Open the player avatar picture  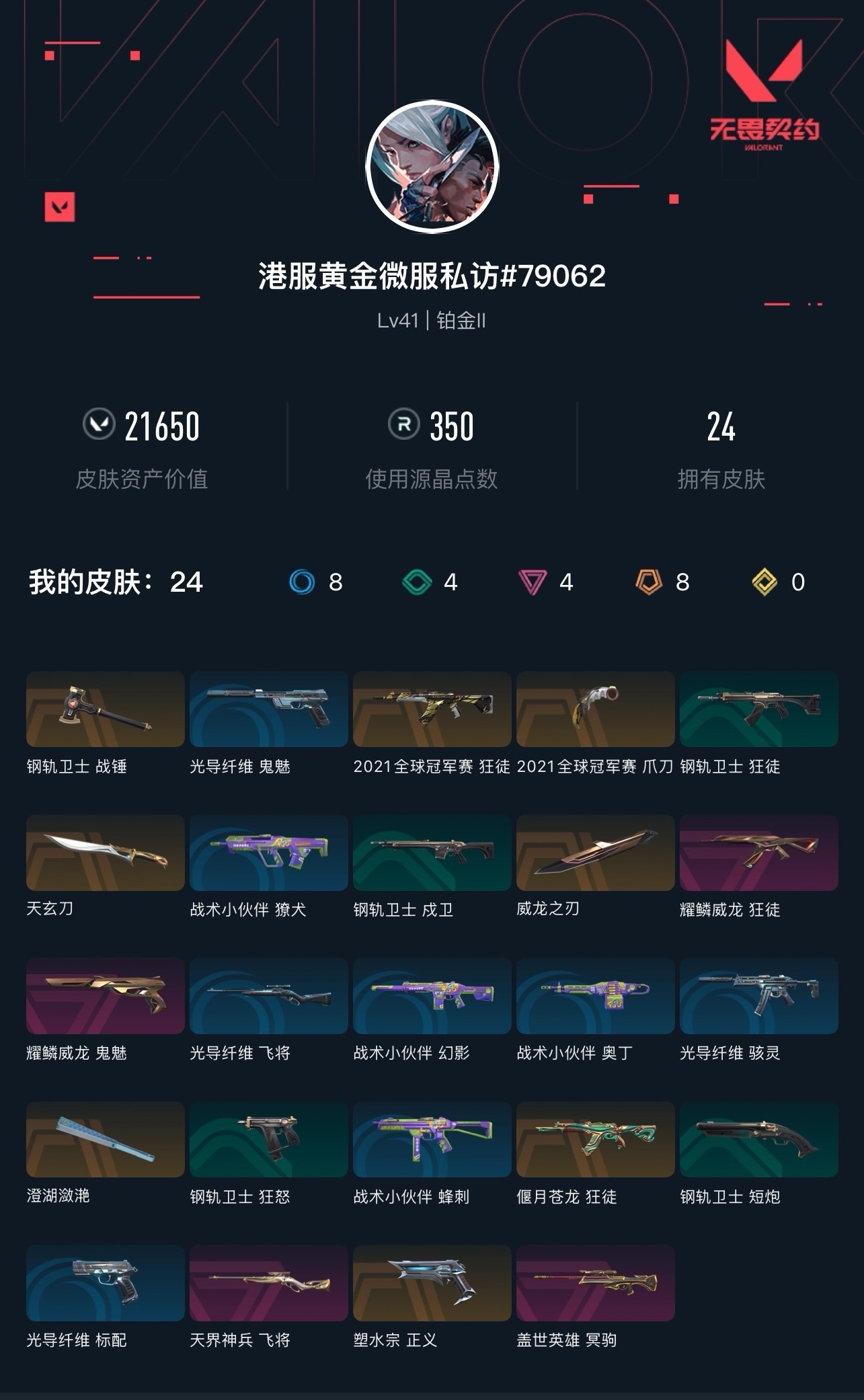432,167
